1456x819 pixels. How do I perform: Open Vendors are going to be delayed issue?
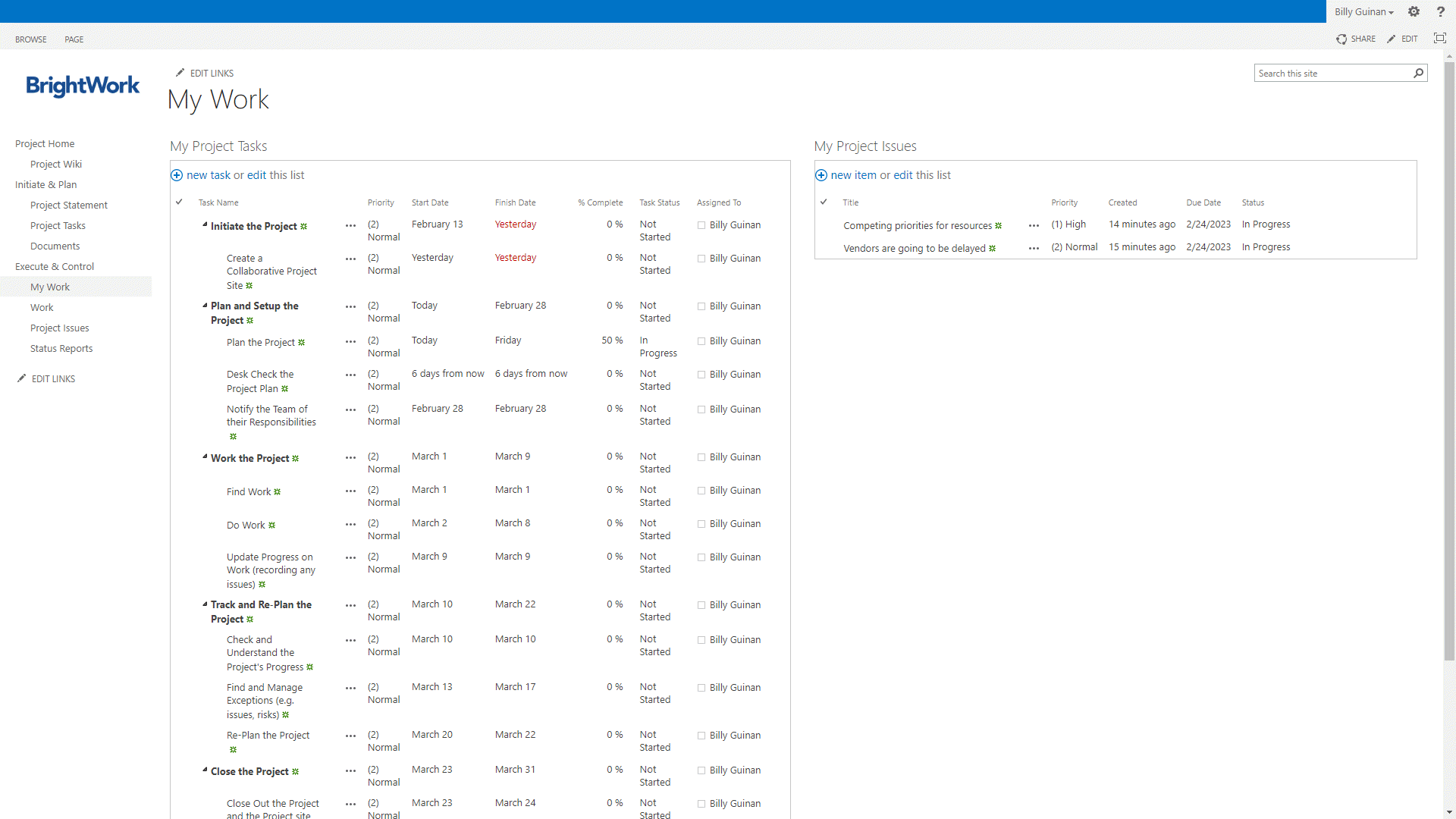point(915,248)
